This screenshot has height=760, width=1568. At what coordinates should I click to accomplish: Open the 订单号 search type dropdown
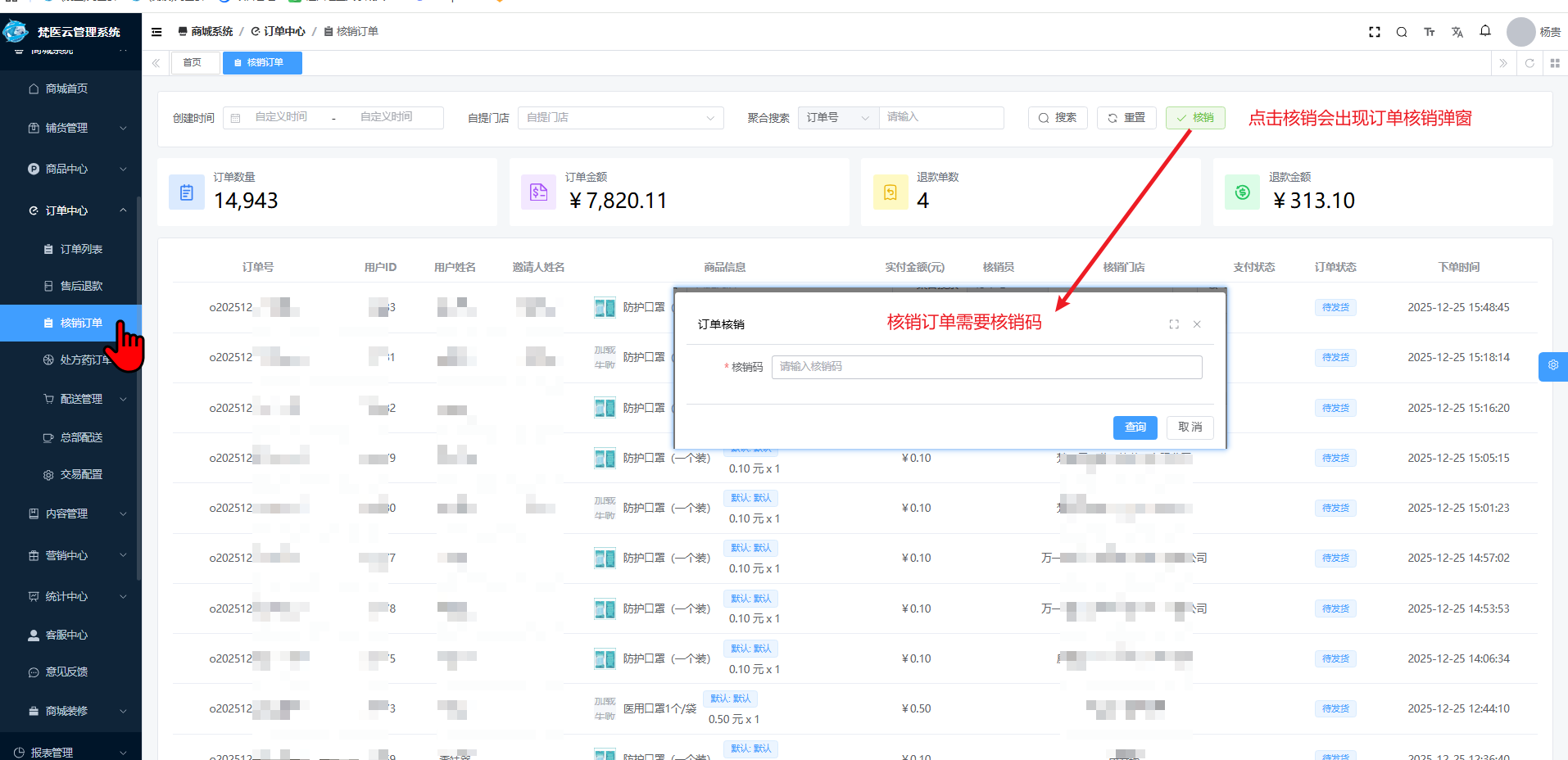pyautogui.click(x=837, y=117)
